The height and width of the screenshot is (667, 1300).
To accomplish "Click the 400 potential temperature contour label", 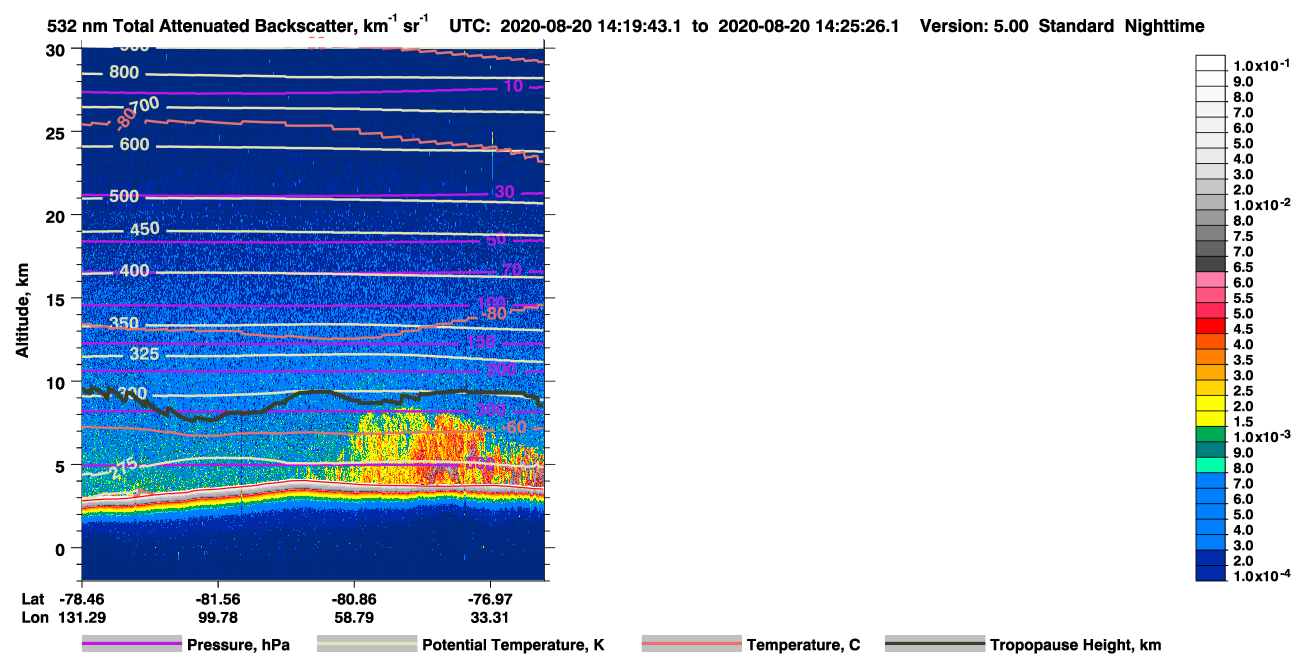I will click(134, 271).
